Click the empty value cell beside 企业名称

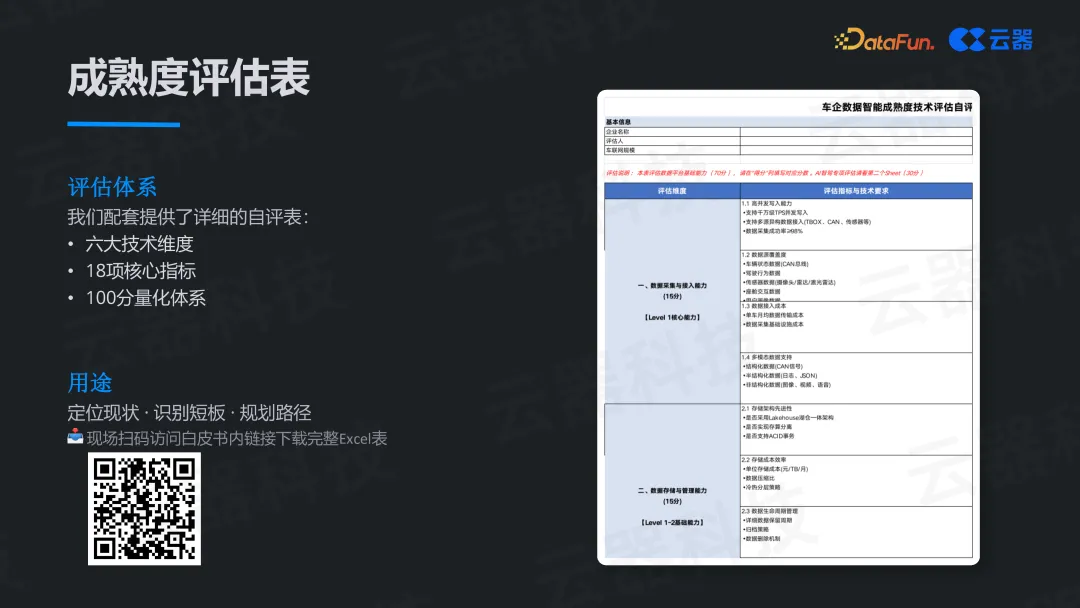[856, 132]
